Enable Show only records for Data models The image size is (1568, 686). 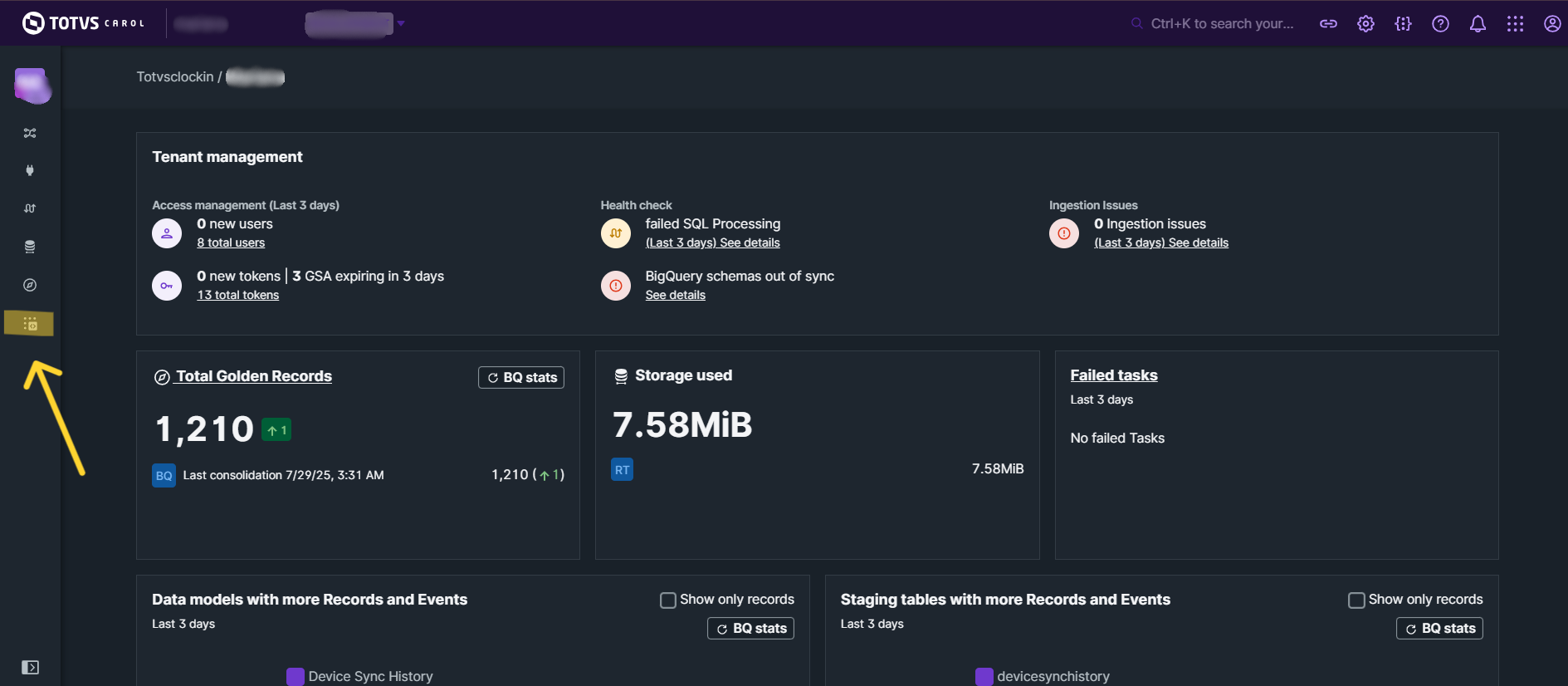coord(668,600)
